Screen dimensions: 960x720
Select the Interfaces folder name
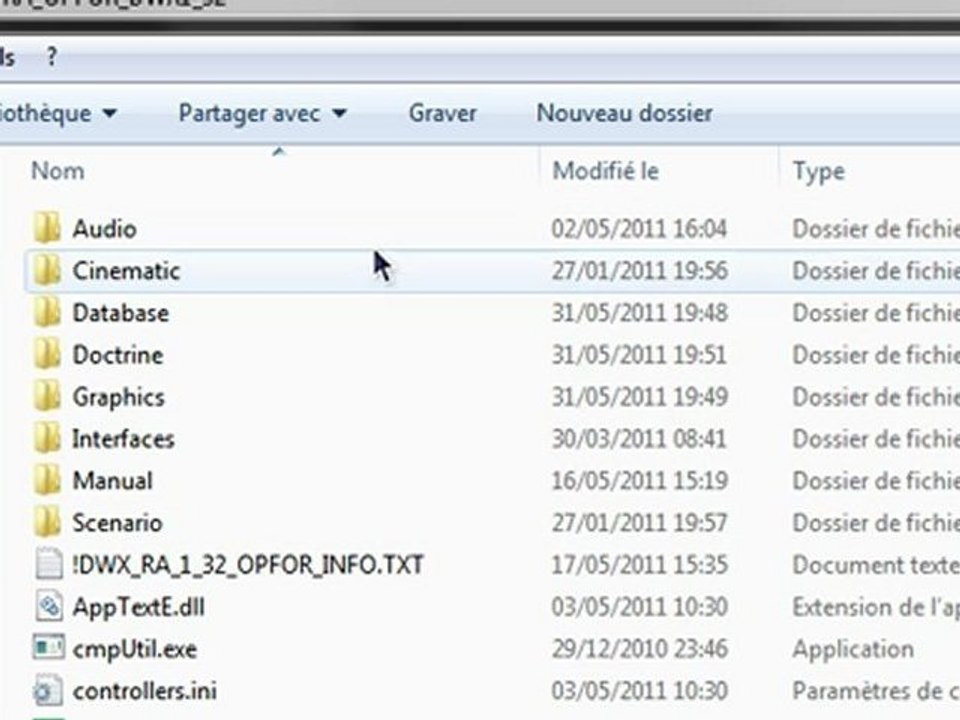(x=123, y=439)
